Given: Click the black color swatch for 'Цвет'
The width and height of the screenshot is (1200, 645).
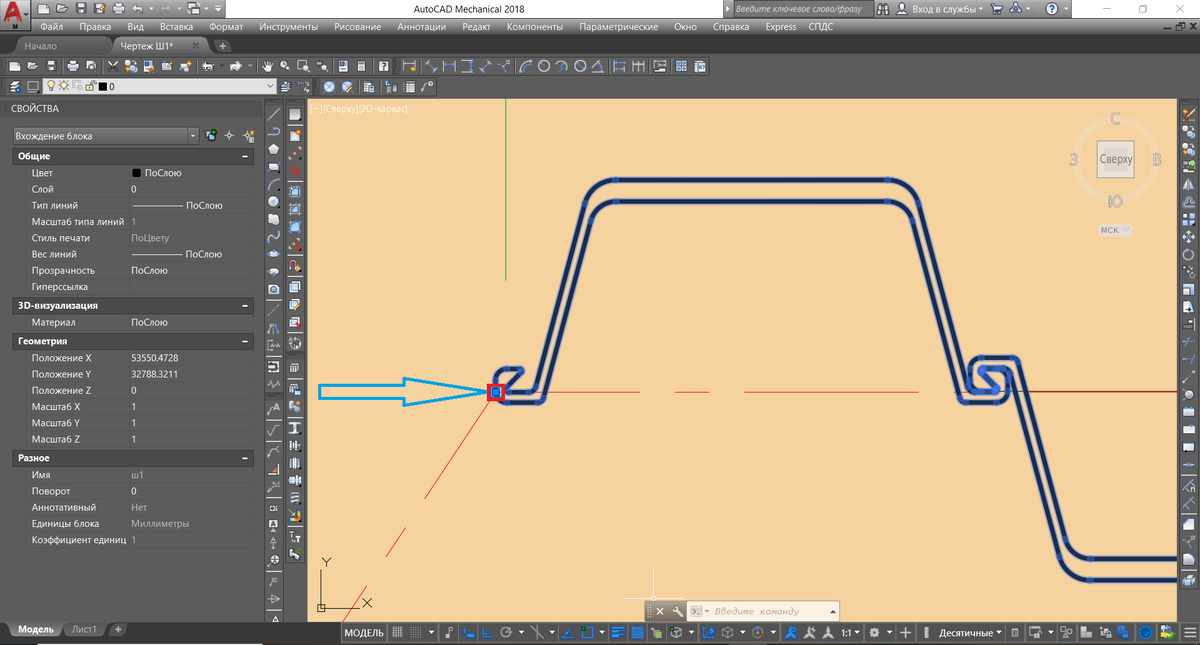Looking at the screenshot, I should pyautogui.click(x=136, y=173).
